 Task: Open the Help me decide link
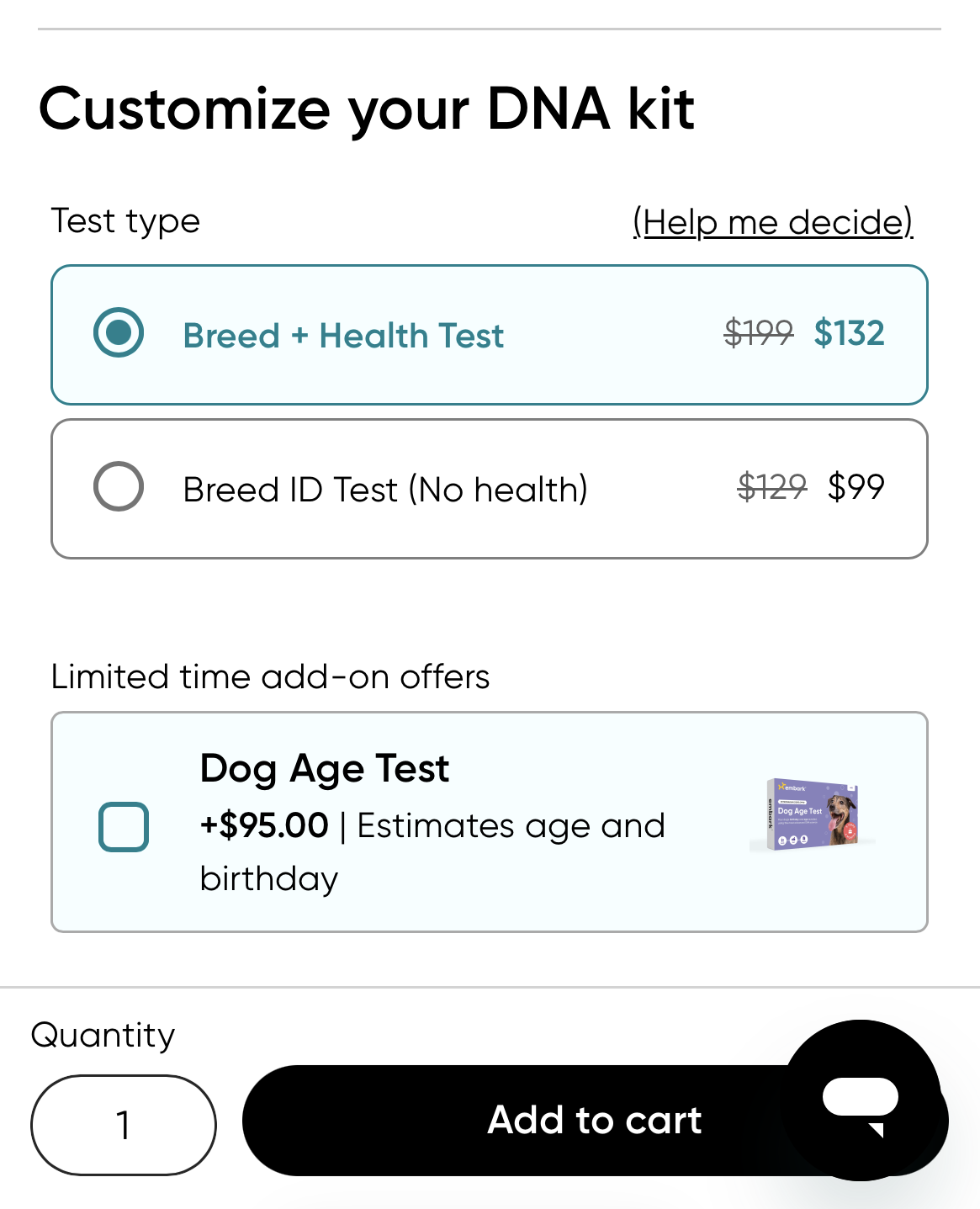pyautogui.click(x=772, y=222)
